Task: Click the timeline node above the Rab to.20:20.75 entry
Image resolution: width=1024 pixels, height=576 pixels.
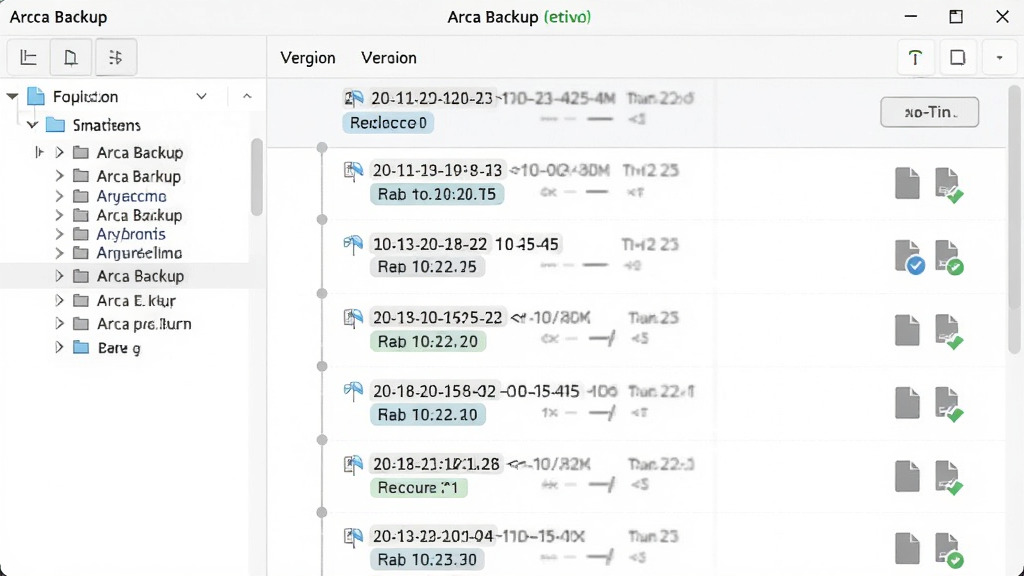Action: click(322, 148)
